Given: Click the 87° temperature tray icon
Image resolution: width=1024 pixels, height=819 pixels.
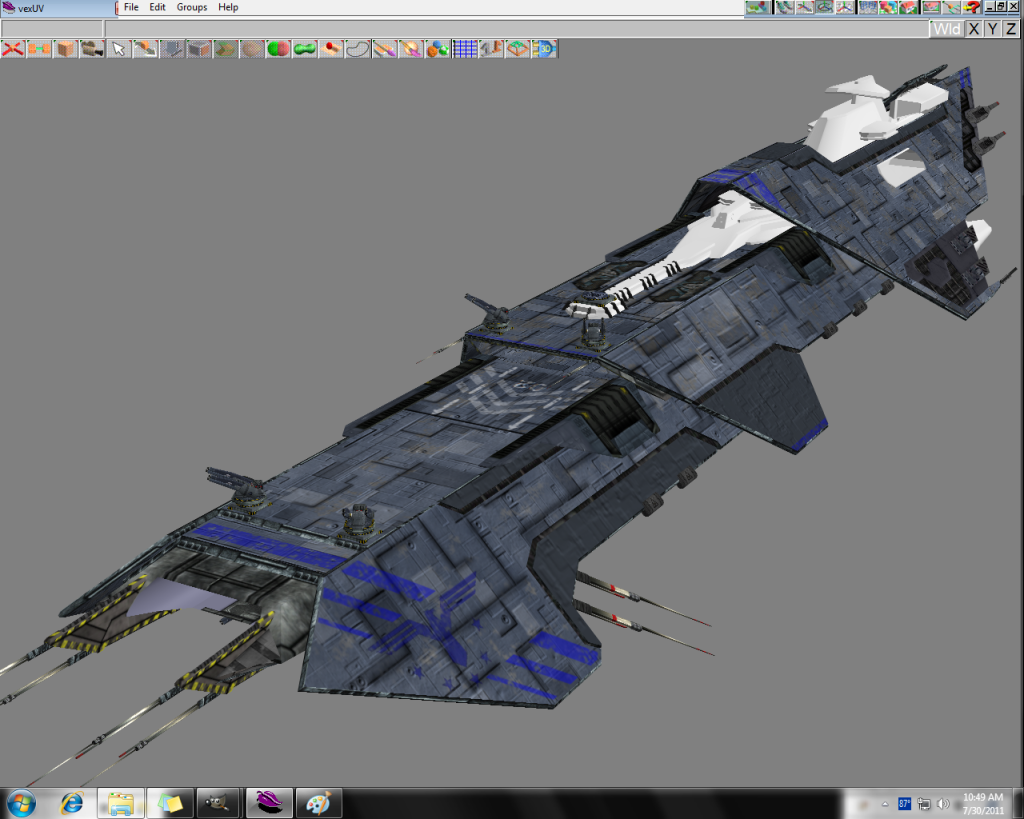Looking at the screenshot, I should click(904, 804).
